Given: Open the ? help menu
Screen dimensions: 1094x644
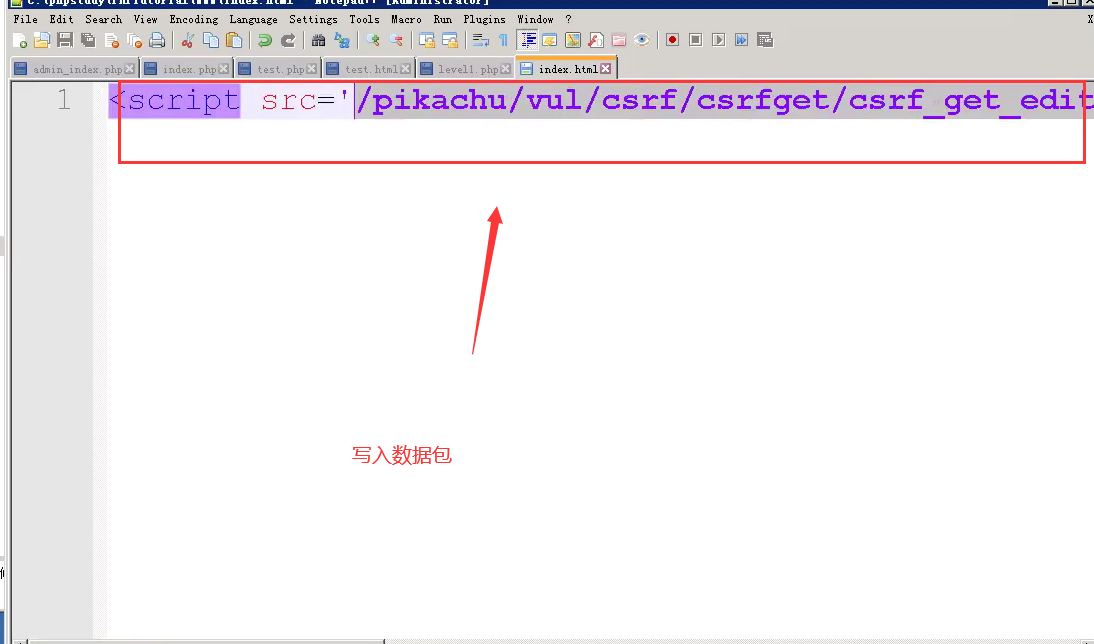Looking at the screenshot, I should click(x=569, y=20).
